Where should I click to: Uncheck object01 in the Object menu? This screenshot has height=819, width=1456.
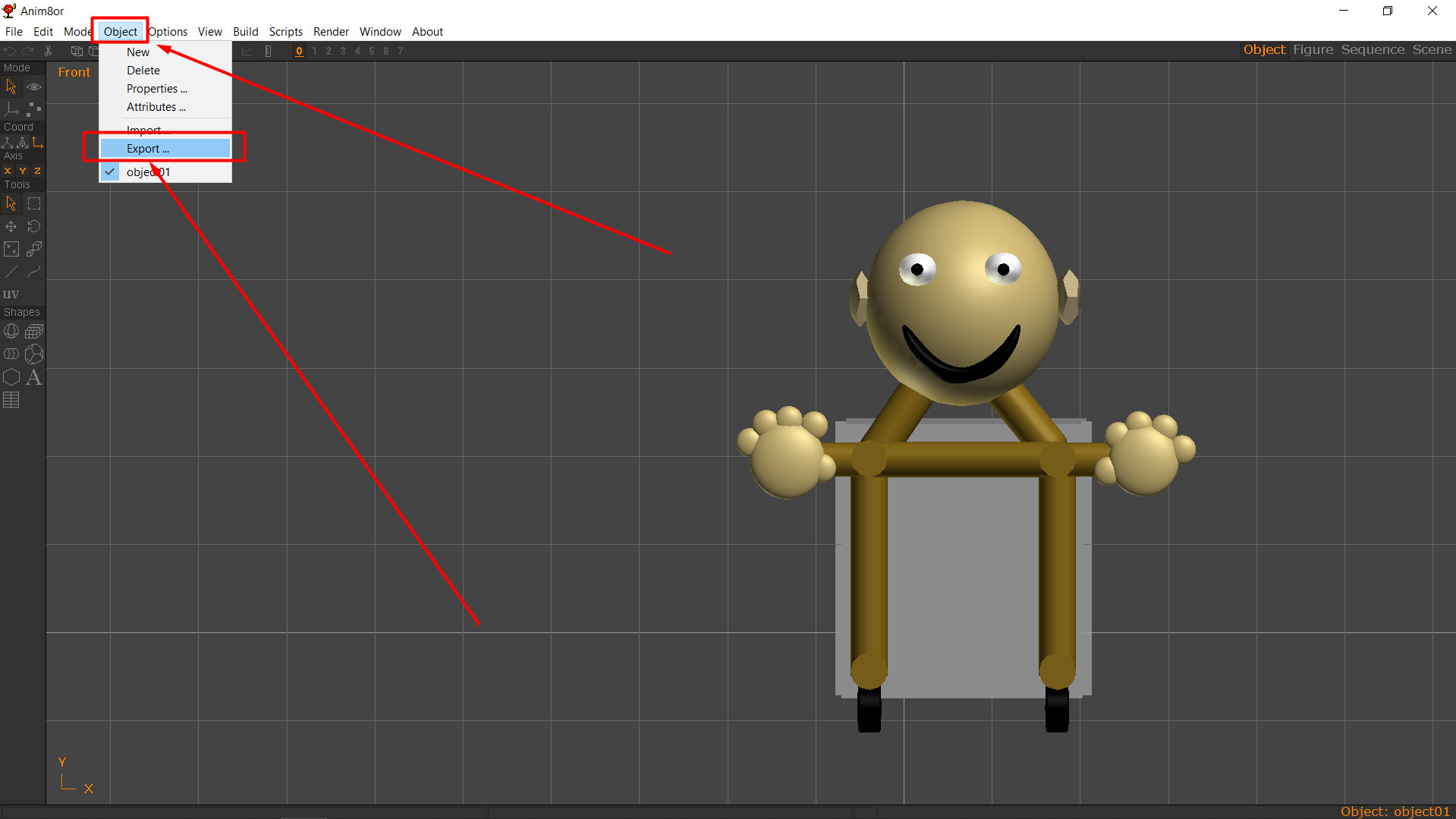(149, 172)
